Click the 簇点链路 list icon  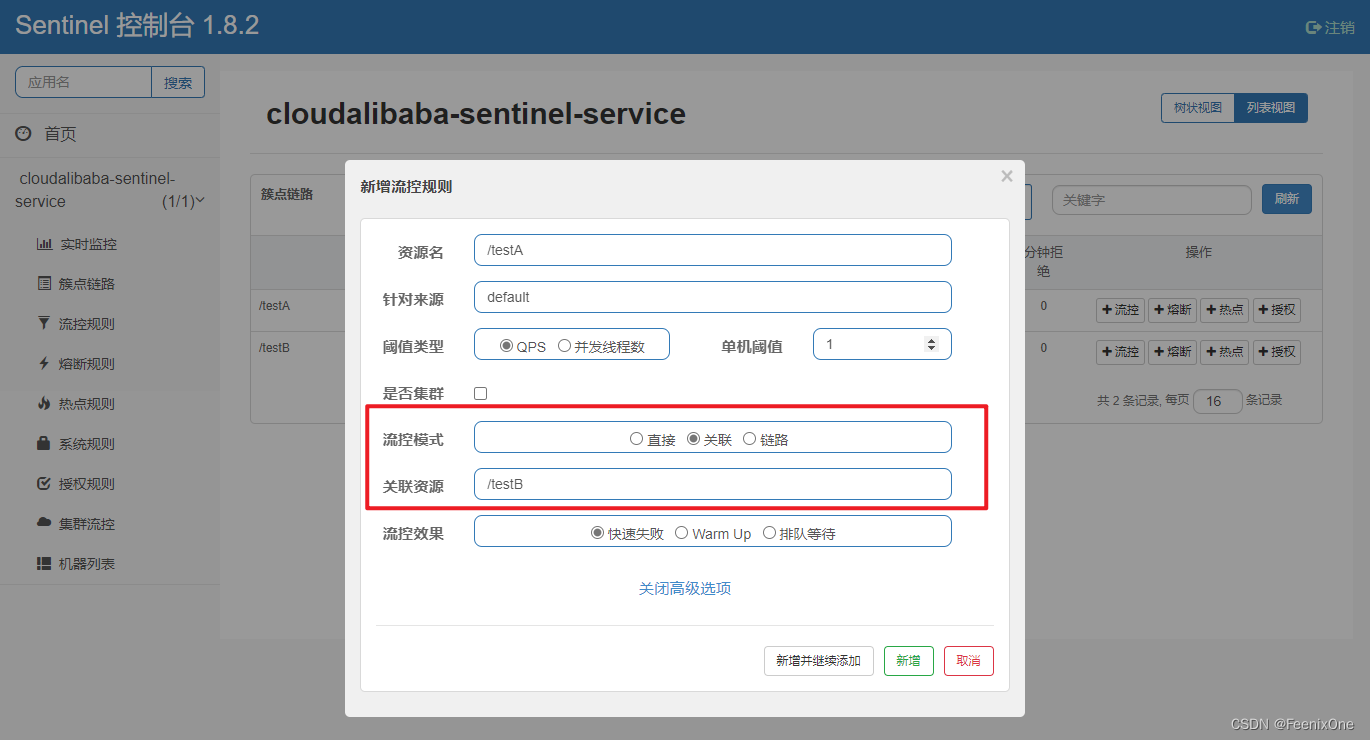coord(44,284)
